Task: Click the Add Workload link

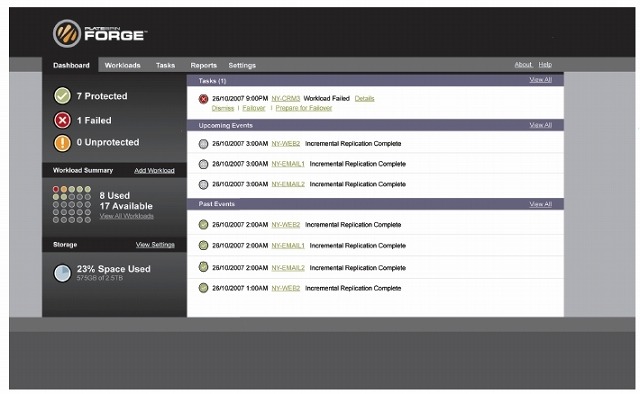Action: pyautogui.click(x=154, y=171)
